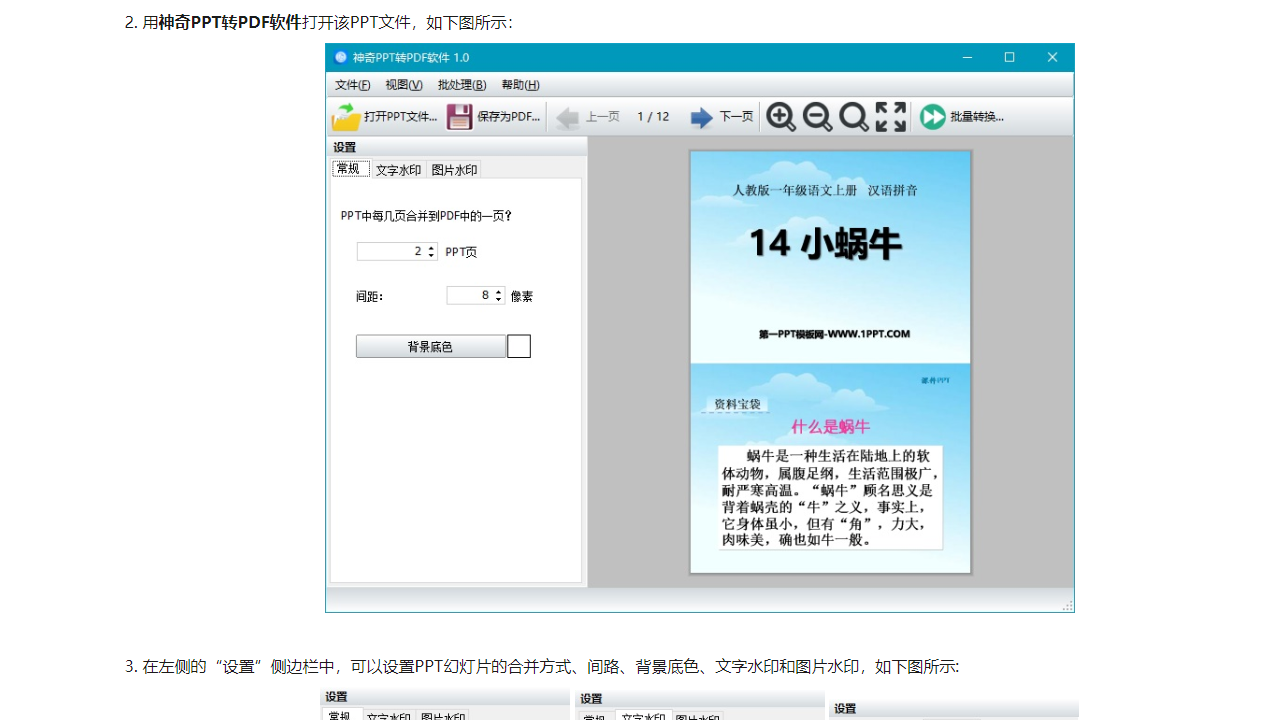Screen dimensions: 1280x720
Task: Click the zoom in magnifier icon
Action: point(781,117)
